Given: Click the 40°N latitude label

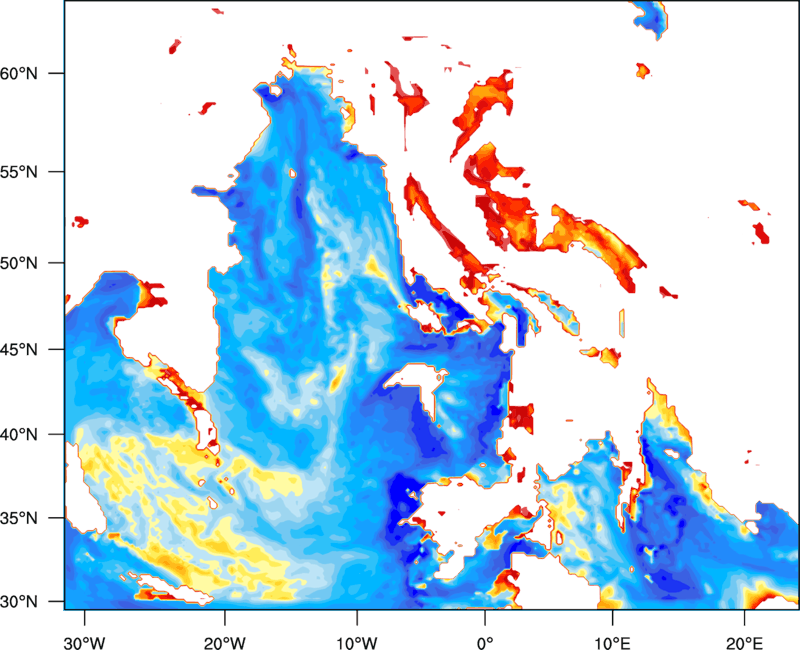Looking at the screenshot, I should tap(19, 435).
